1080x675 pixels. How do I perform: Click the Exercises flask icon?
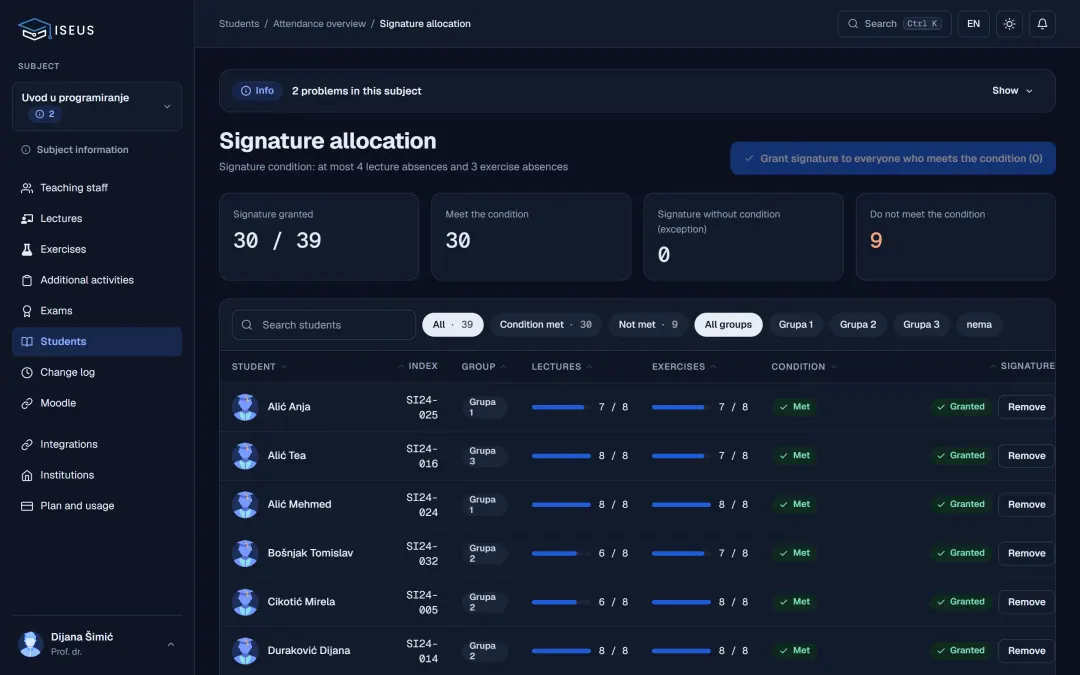coord(27,249)
